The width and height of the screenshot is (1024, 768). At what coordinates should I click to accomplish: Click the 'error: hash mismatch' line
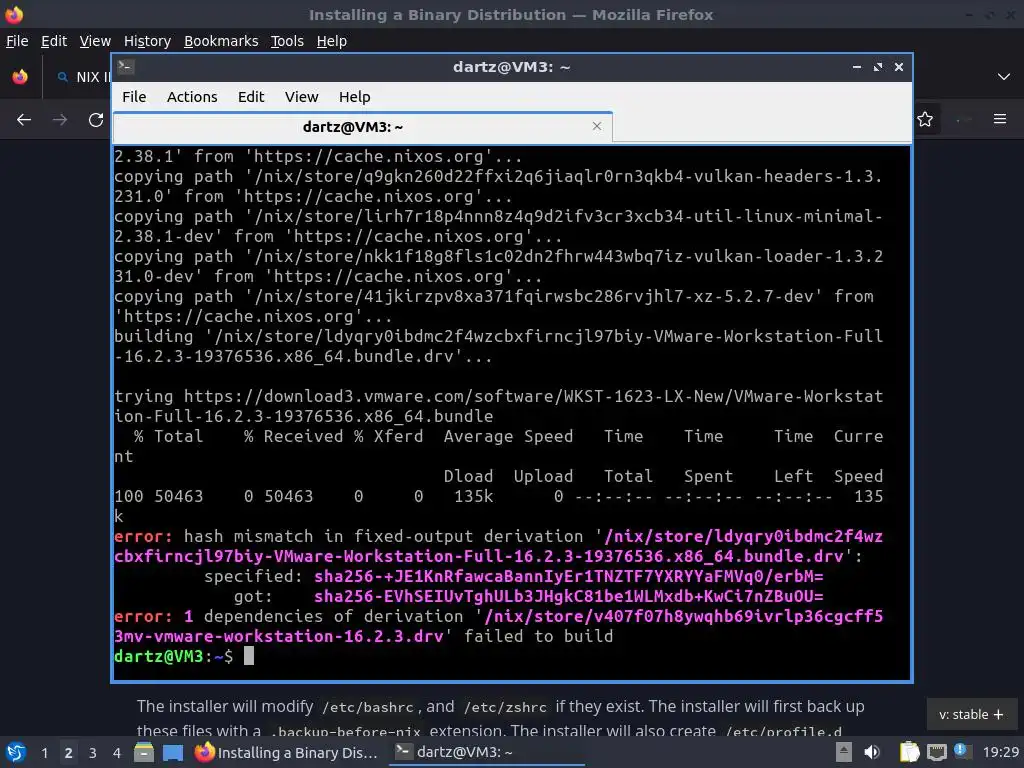click(498, 536)
